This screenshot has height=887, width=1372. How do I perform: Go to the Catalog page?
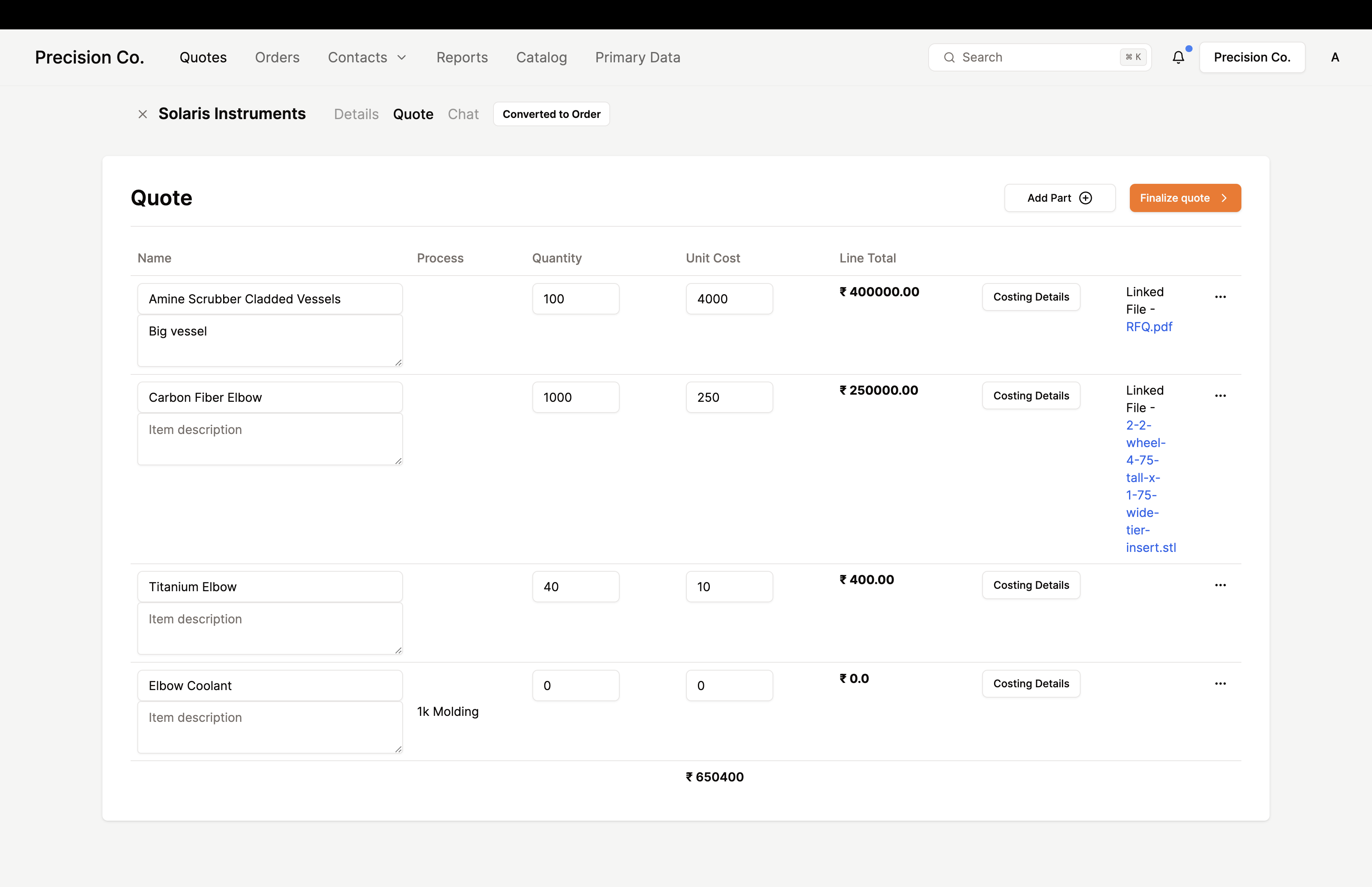tap(541, 58)
